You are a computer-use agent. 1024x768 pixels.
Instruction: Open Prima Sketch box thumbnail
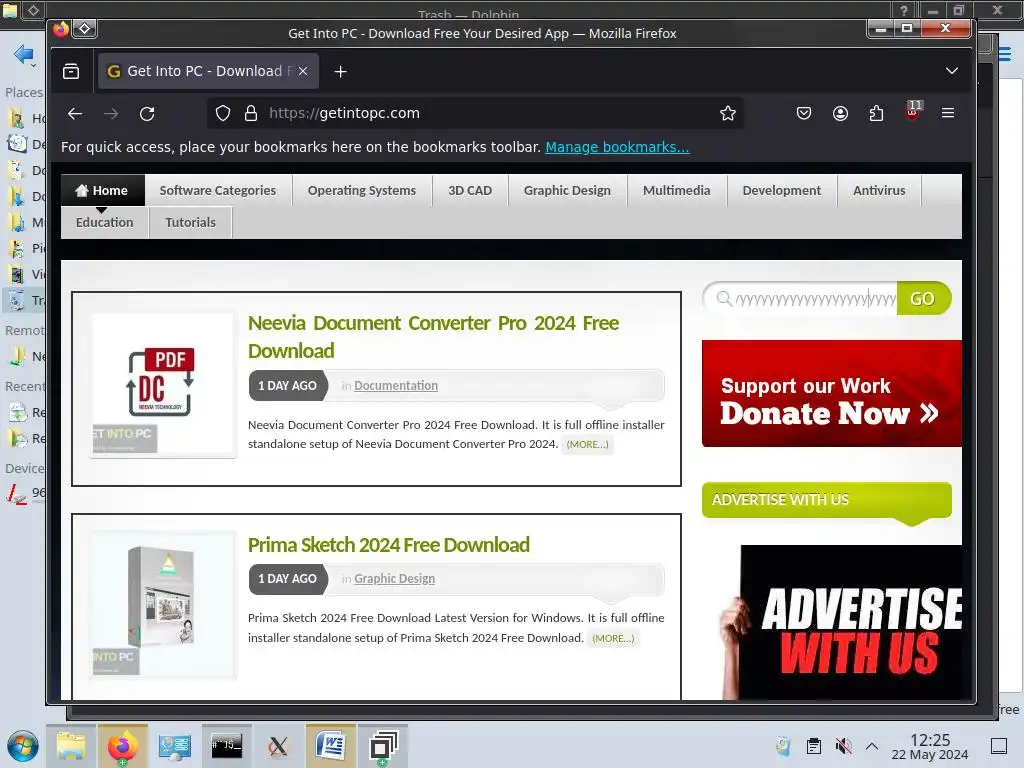click(x=163, y=604)
